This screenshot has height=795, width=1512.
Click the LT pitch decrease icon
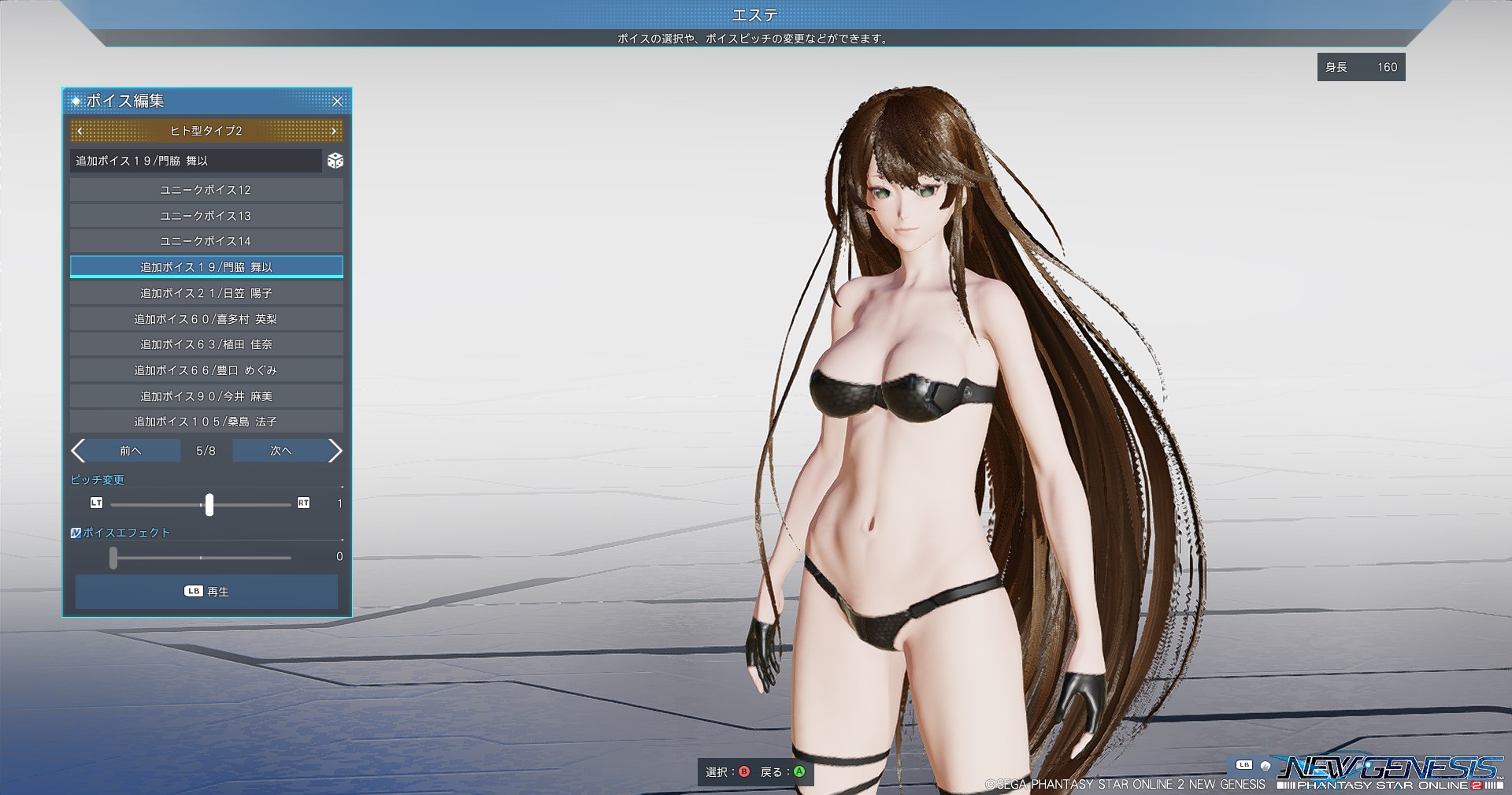coord(97,503)
